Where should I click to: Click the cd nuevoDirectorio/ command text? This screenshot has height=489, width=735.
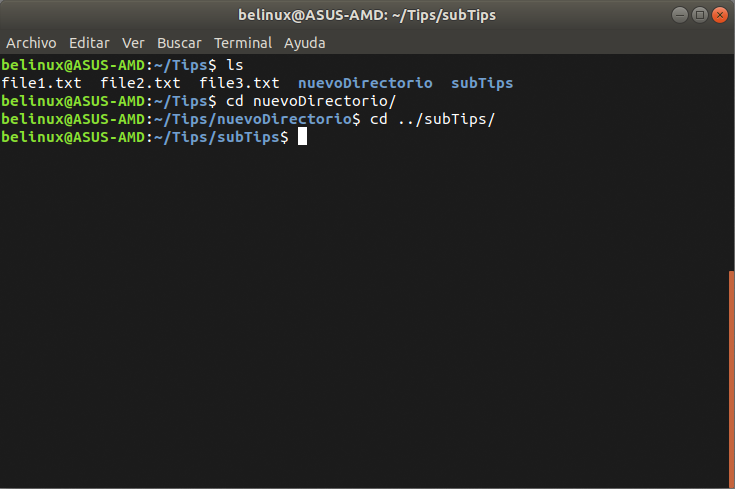(311, 101)
